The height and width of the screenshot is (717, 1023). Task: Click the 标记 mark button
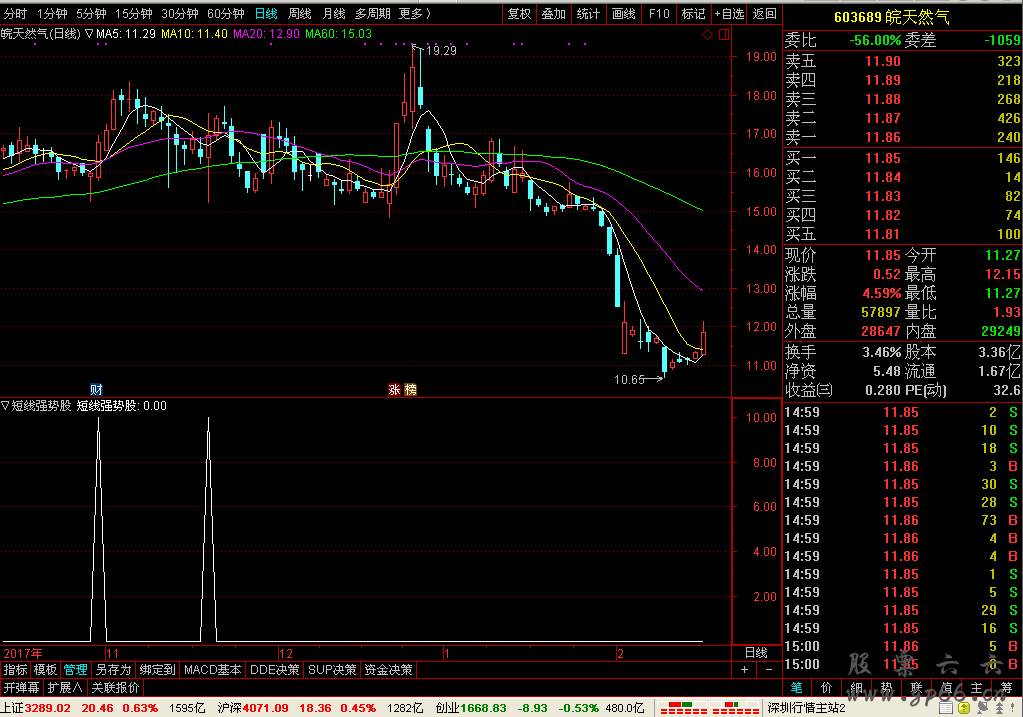pos(694,14)
